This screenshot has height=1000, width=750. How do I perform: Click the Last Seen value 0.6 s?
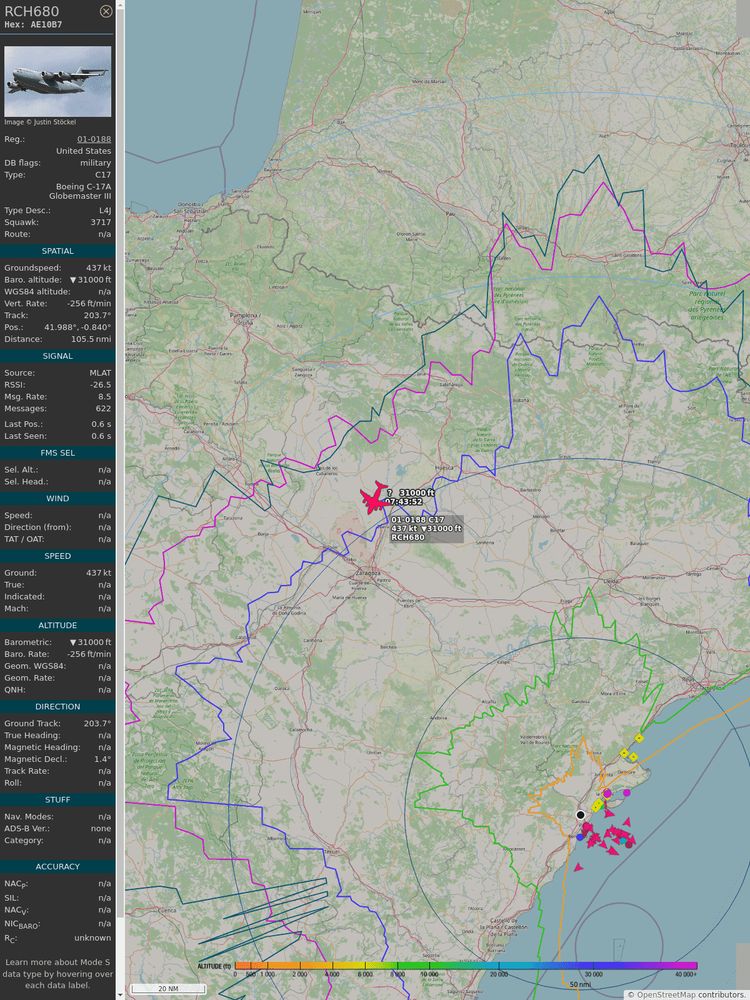(x=101, y=436)
